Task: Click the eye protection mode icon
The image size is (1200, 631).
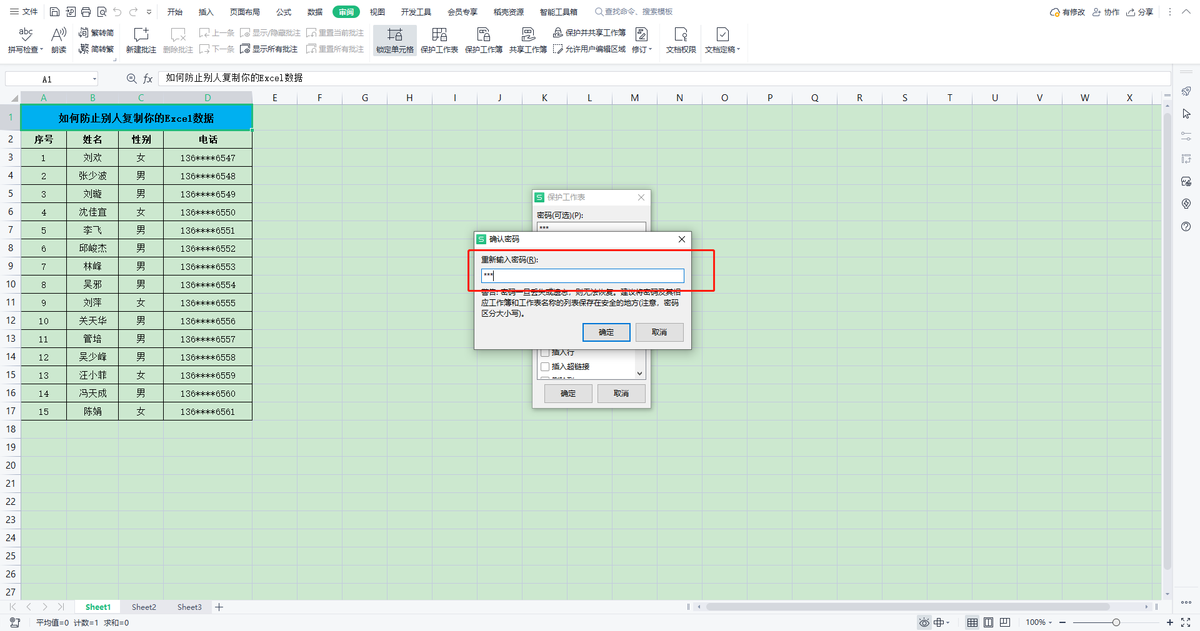Action: [925, 622]
